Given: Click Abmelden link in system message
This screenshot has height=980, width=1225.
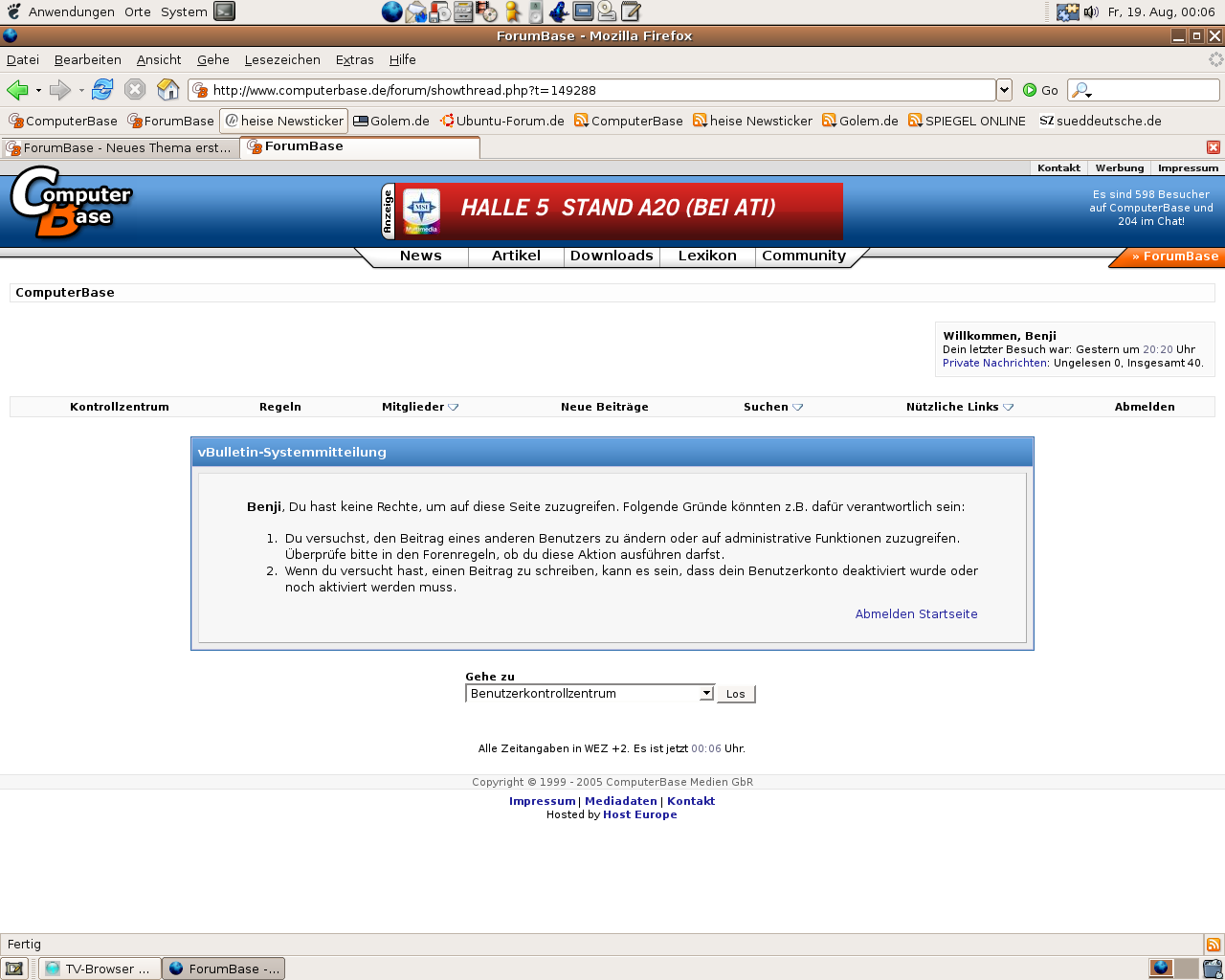Looking at the screenshot, I should 885,614.
